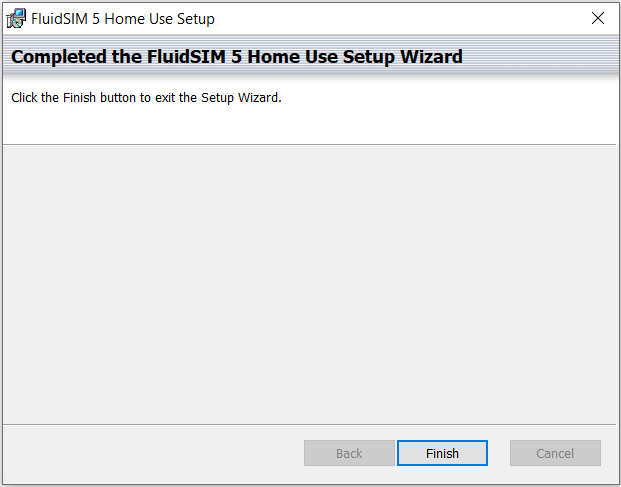
Task: Click the word 'Finish' in the instruction sentence
Action: tap(79, 98)
